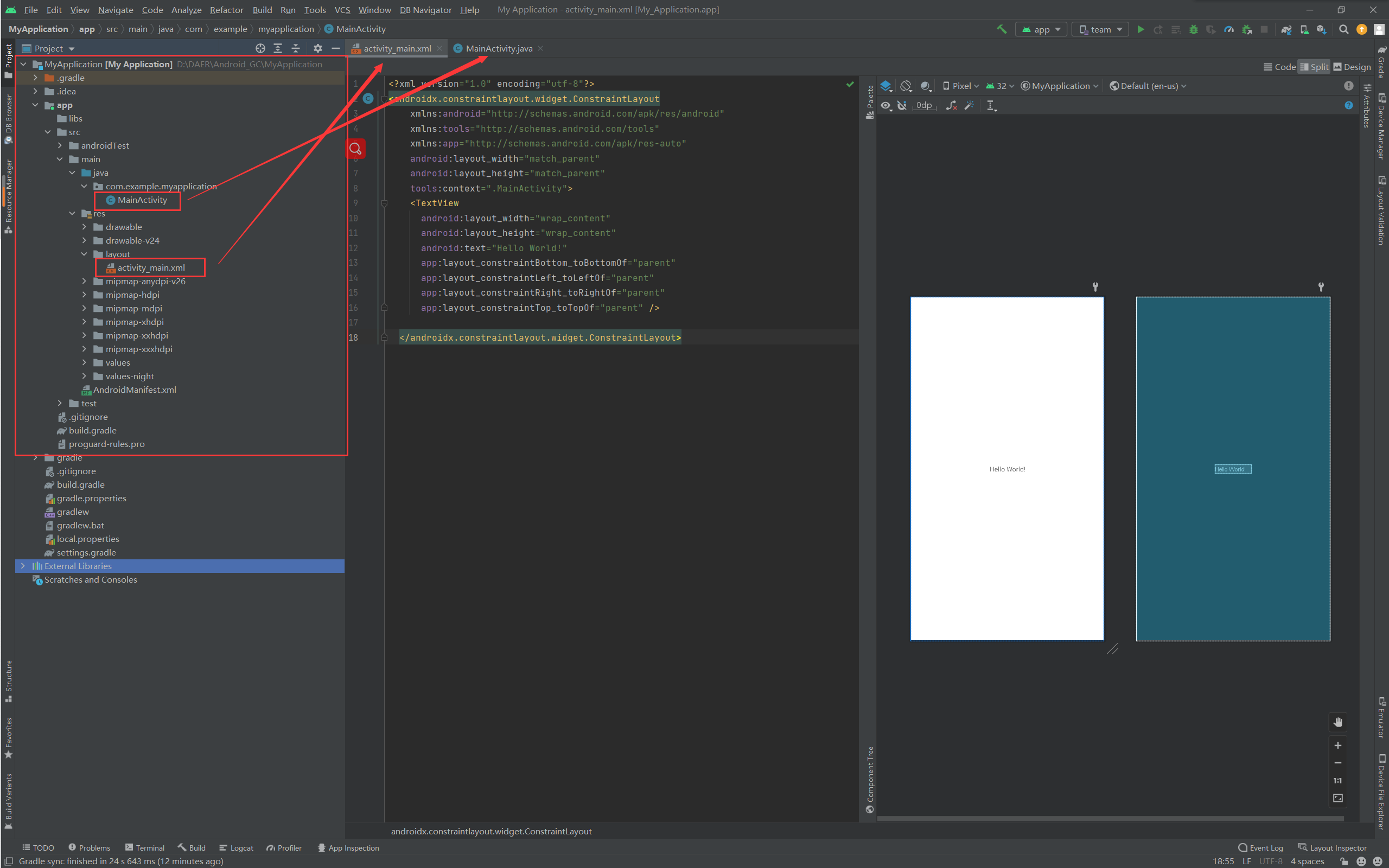
Task: Open SDK Manager cube icon
Action: 1321,29
